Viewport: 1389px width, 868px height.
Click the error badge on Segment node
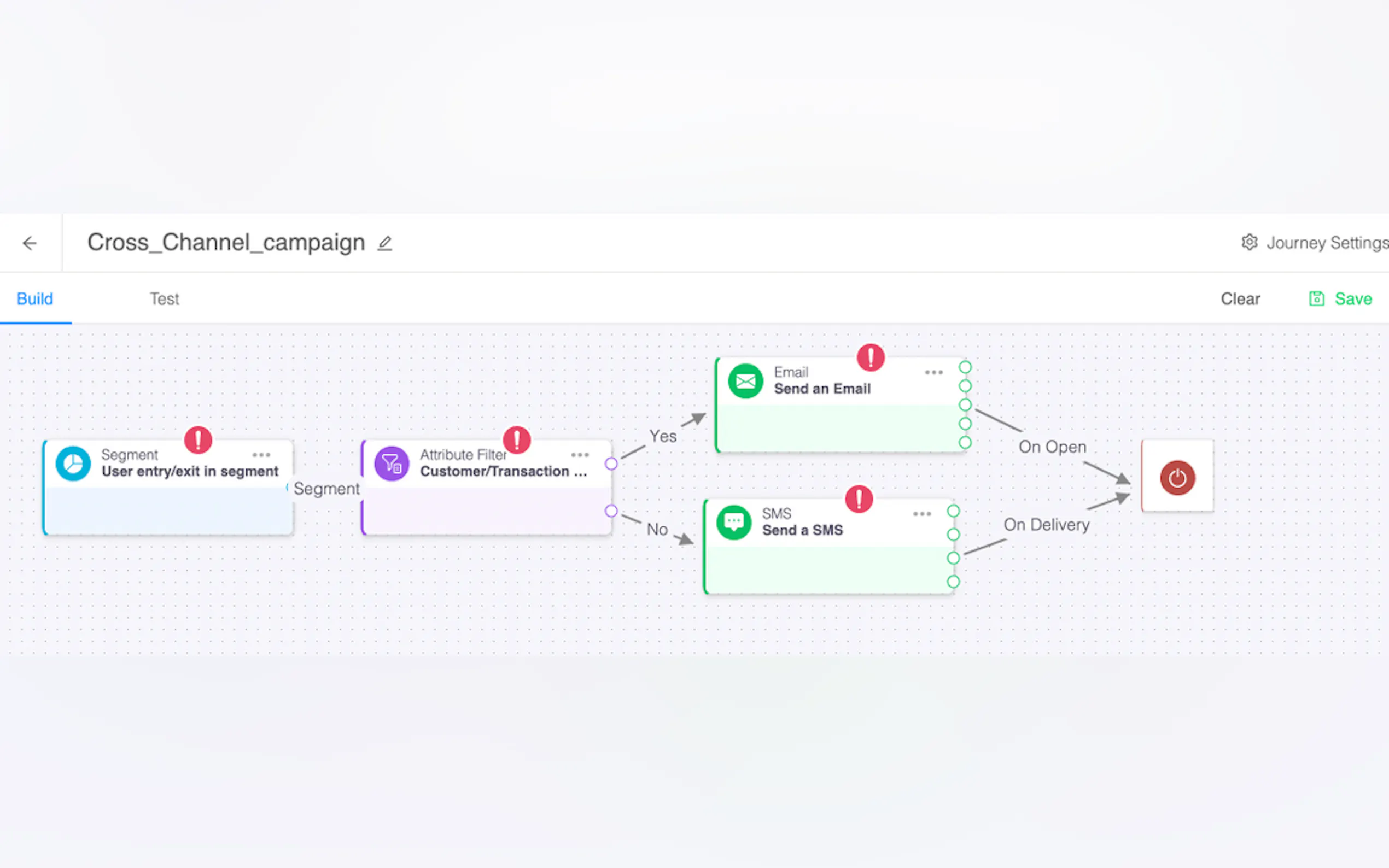pos(198,441)
